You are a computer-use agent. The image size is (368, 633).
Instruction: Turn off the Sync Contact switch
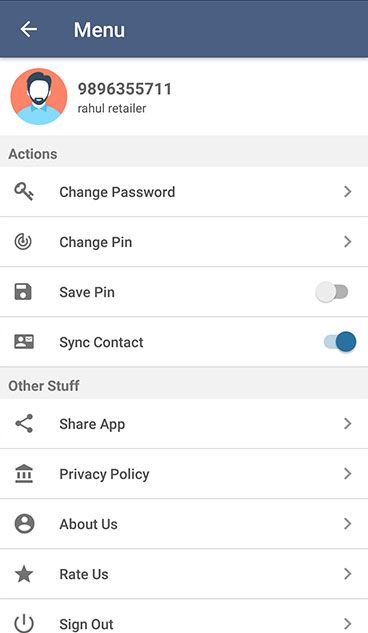pyautogui.click(x=340, y=342)
